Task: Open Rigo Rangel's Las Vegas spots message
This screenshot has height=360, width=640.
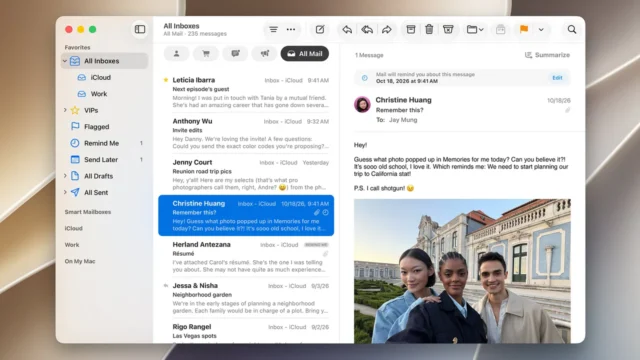Action: 246,331
